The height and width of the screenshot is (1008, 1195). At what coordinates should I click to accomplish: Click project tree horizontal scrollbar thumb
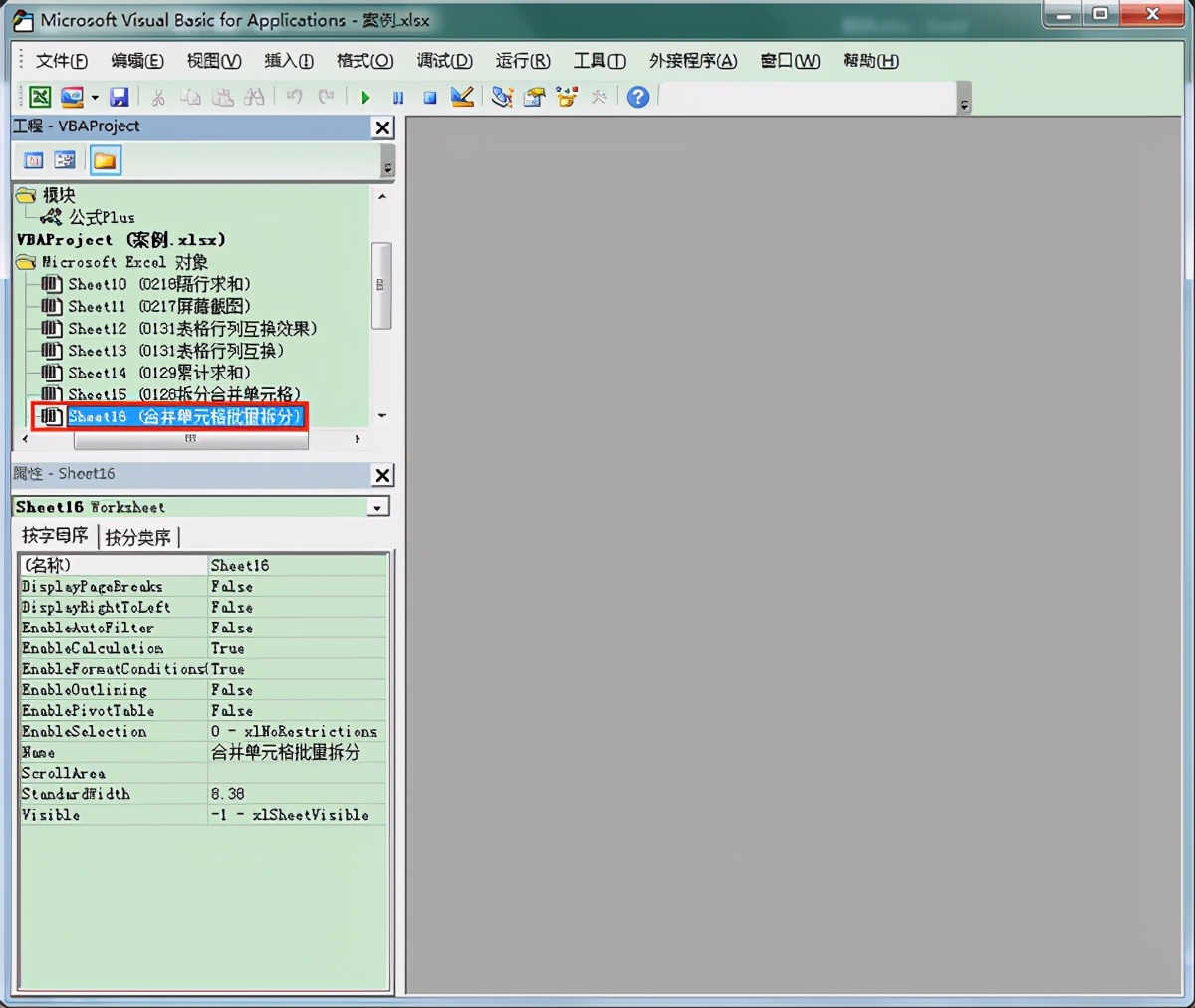(190, 438)
